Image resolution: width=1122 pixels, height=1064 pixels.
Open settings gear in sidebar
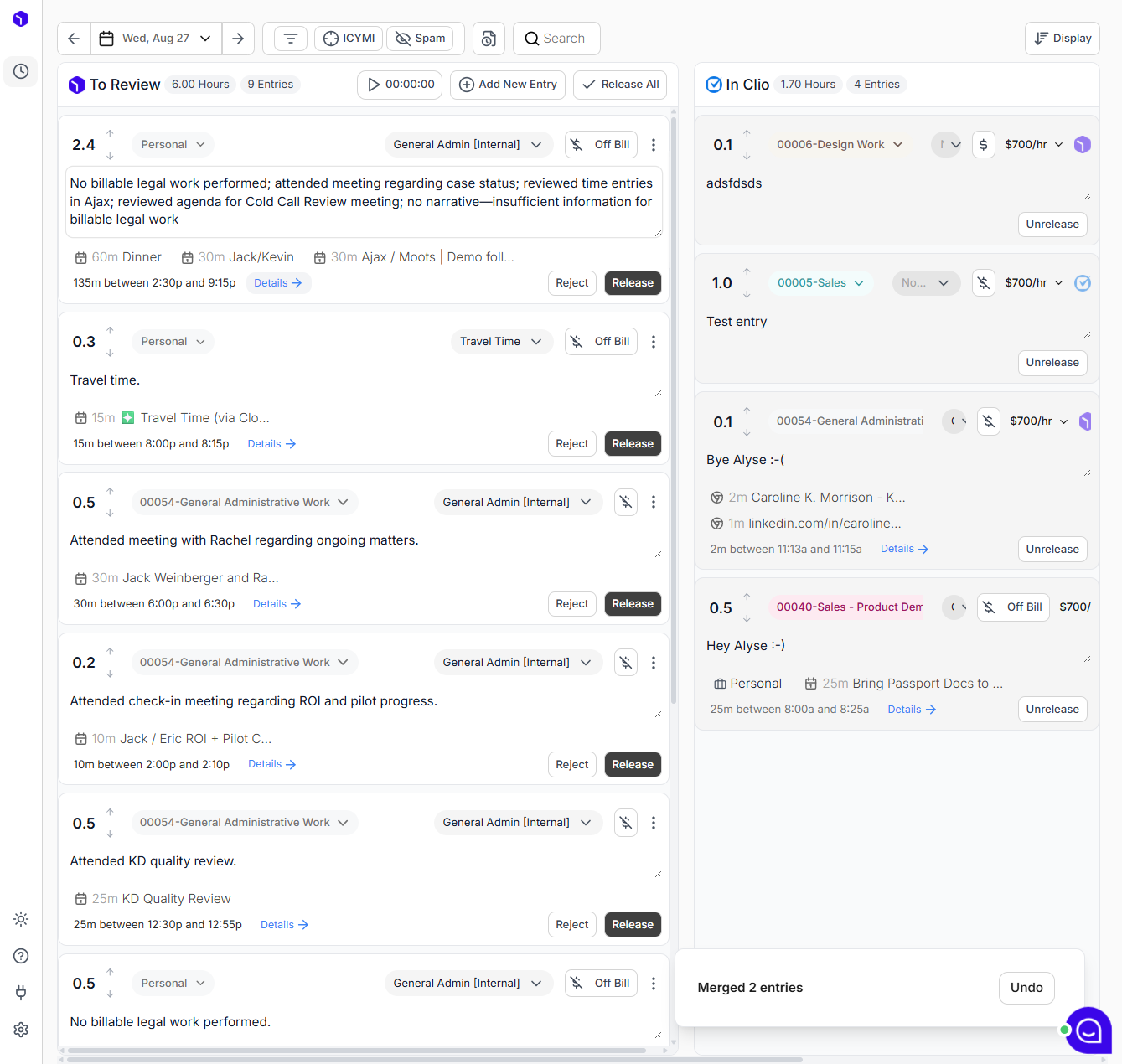pyautogui.click(x=21, y=1030)
